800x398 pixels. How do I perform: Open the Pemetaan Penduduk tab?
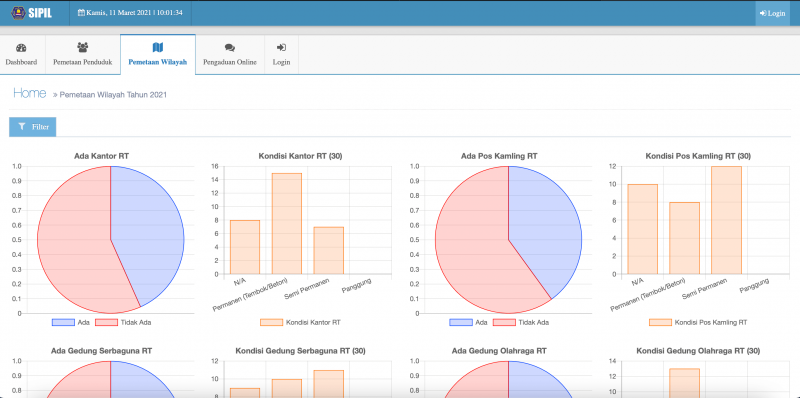pos(83,55)
